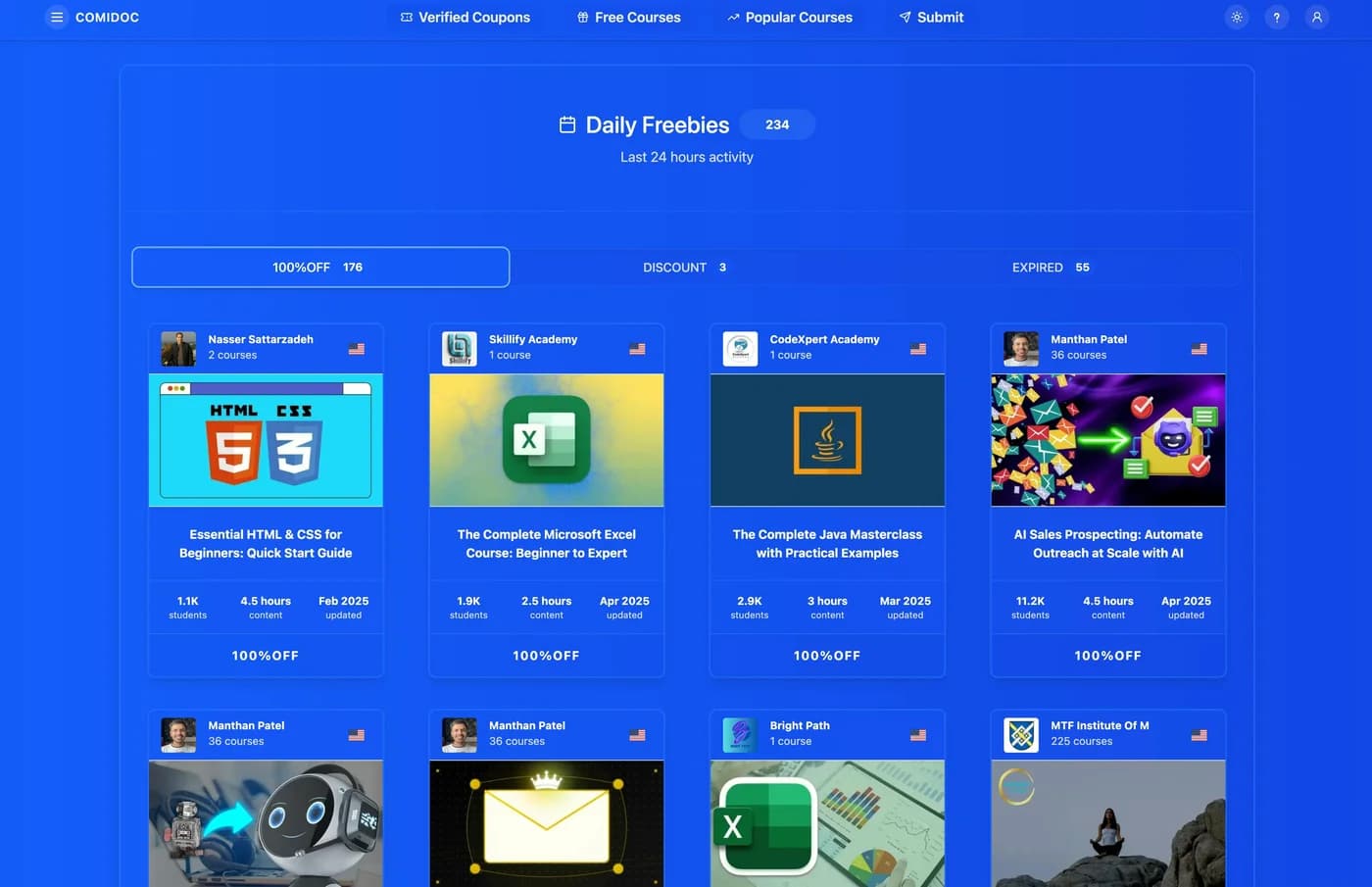Click instructor name Nasser Sattarzadeh

coord(261,339)
